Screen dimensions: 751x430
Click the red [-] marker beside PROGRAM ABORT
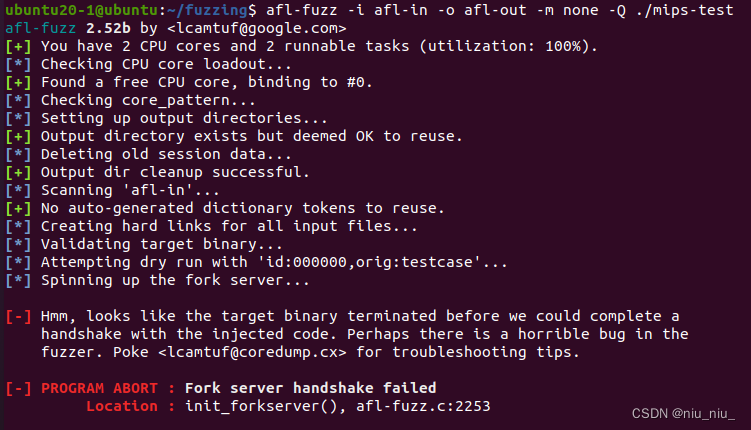19,388
